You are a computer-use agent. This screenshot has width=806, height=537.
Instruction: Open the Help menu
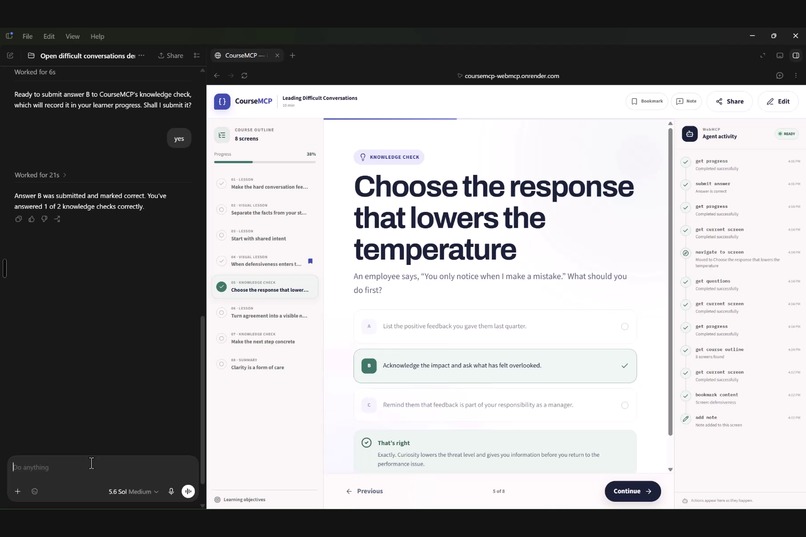[x=97, y=36]
